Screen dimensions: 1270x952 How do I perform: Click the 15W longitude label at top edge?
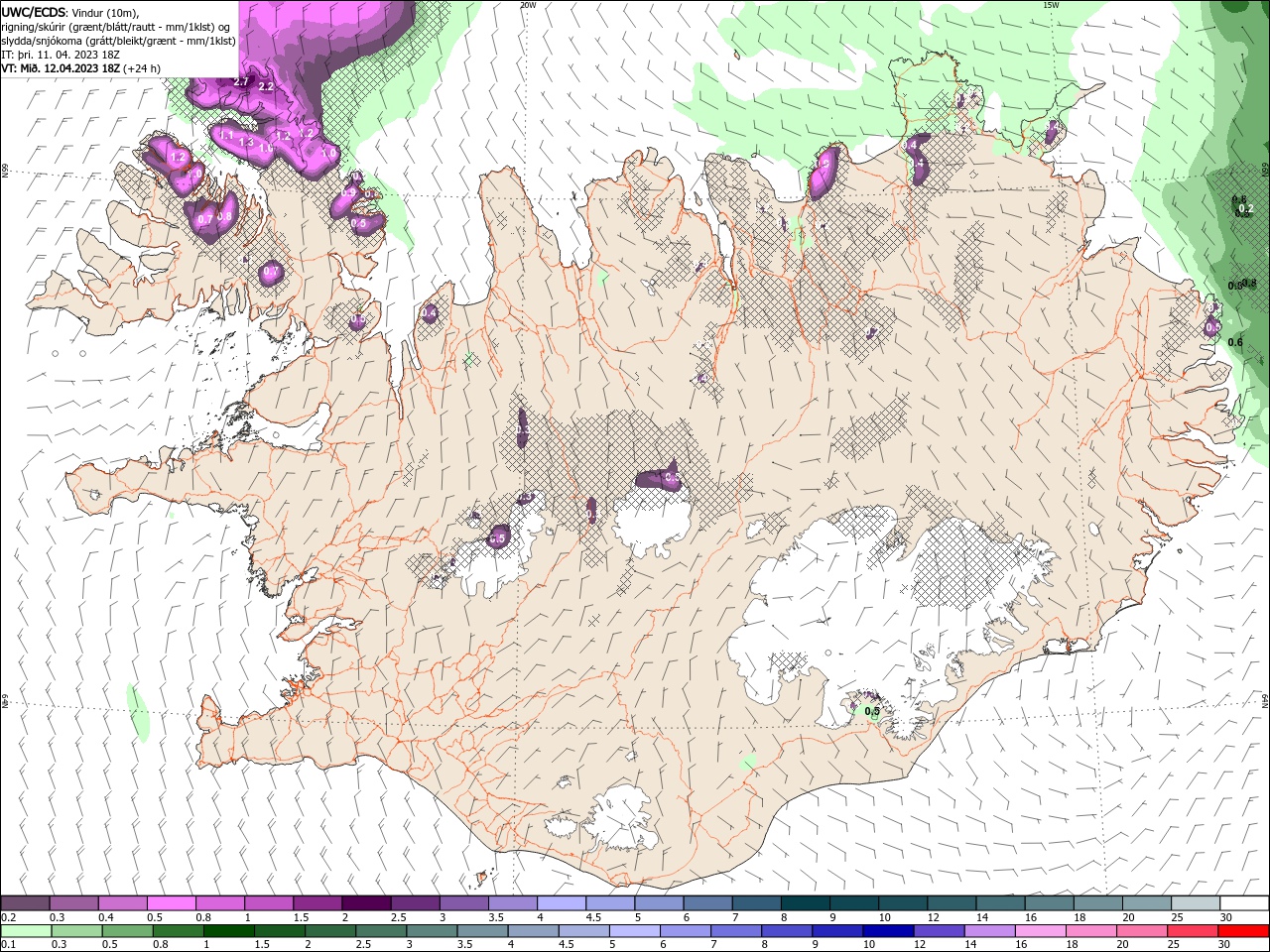pos(1051,5)
